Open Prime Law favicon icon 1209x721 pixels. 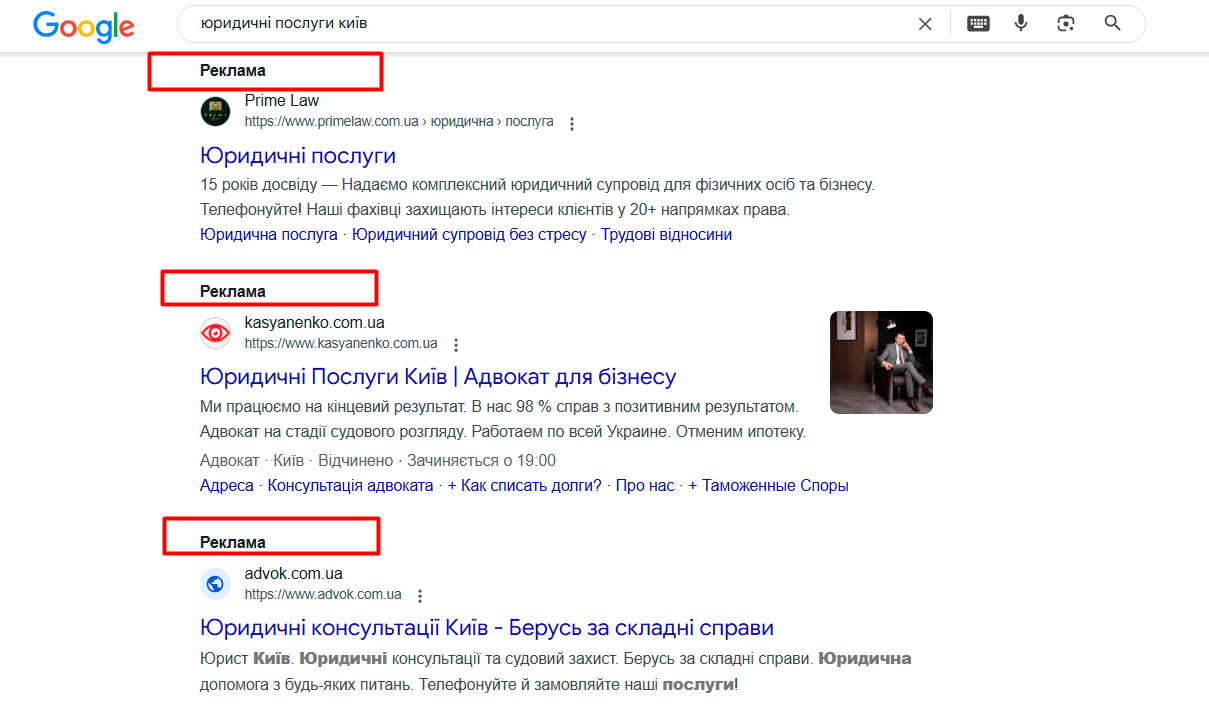tap(215, 111)
